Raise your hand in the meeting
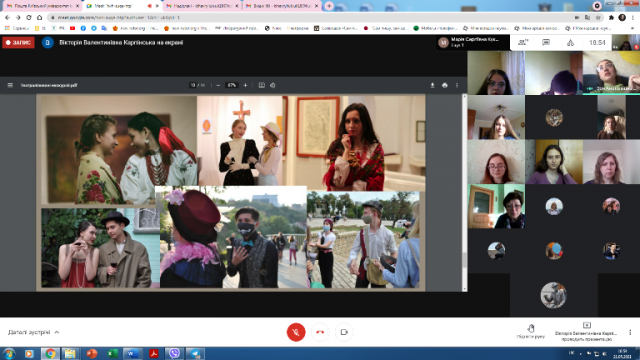The width and height of the screenshot is (640, 360). click(x=531, y=331)
